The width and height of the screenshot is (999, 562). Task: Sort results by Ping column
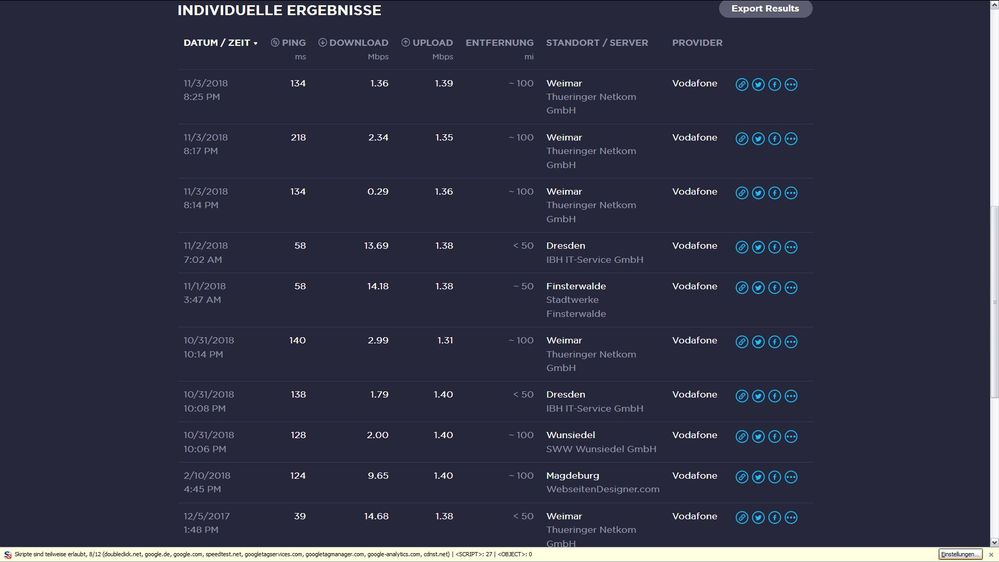click(288, 43)
